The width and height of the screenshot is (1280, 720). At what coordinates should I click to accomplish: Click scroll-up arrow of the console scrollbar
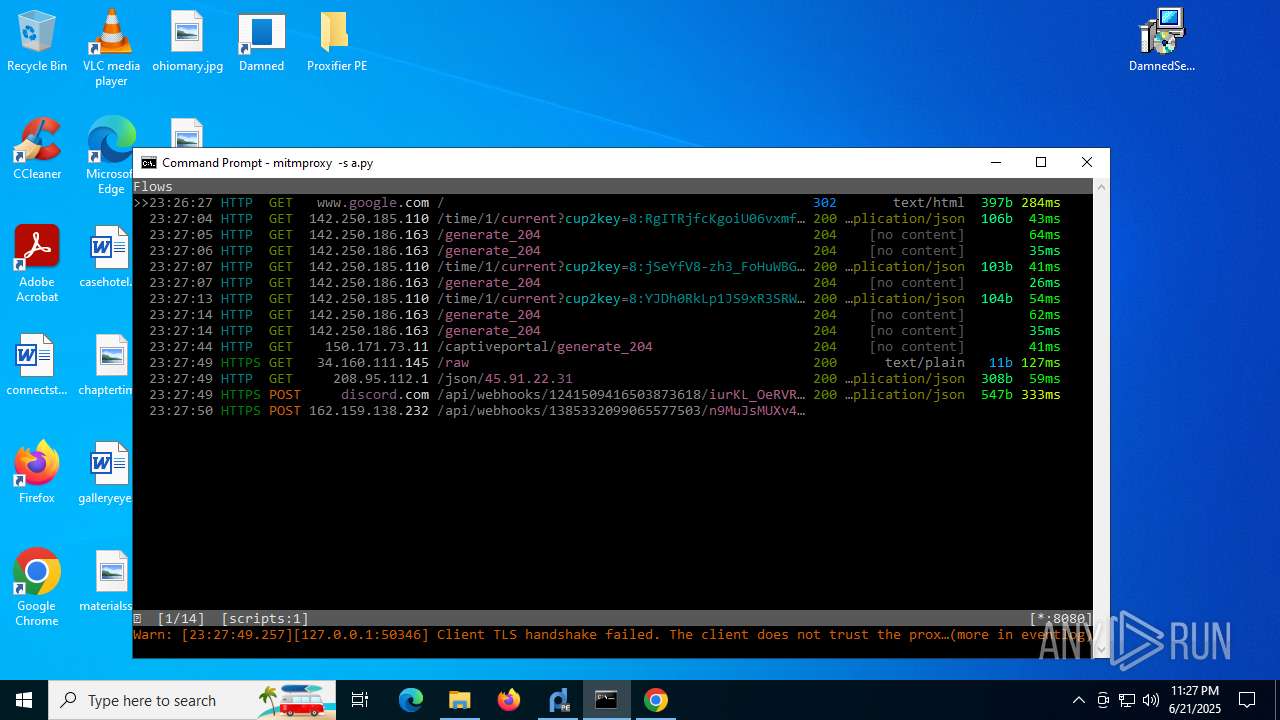tap(1101, 187)
